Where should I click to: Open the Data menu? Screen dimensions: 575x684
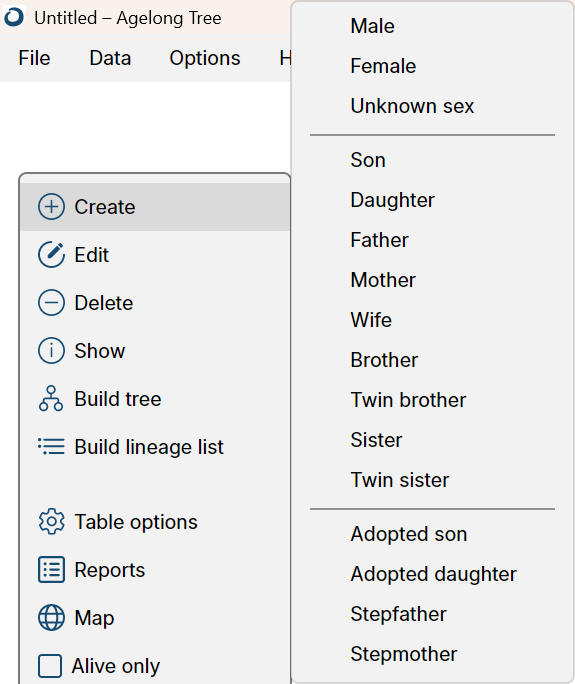tap(110, 58)
